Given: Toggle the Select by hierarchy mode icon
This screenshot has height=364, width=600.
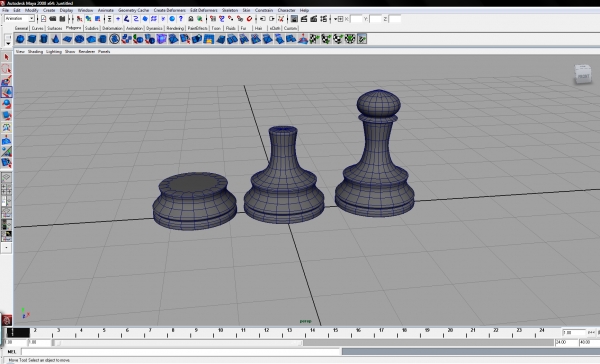Looking at the screenshot, I should click(x=80, y=19).
